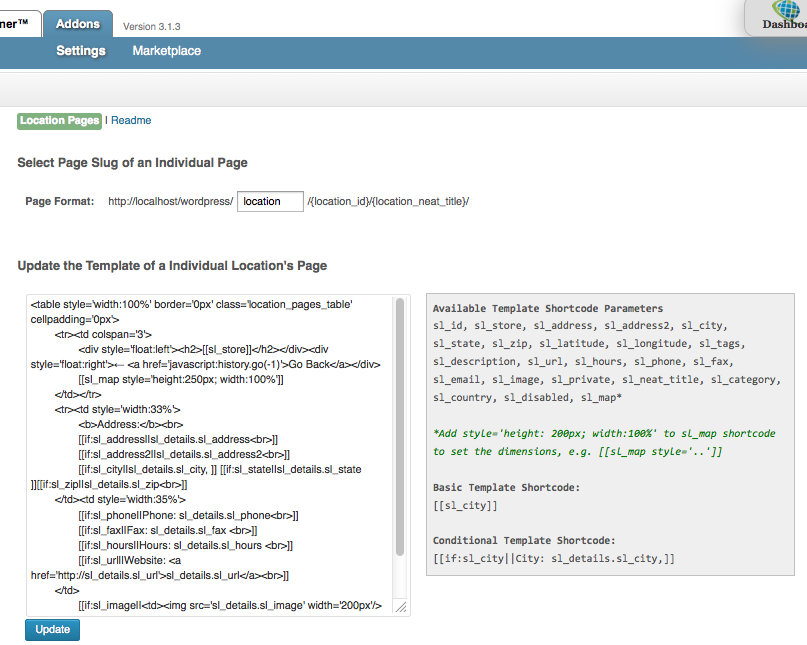This screenshot has width=807, height=645.
Task: Click the 'Available Template Shortcode Parameters' heading
Action: point(547,308)
